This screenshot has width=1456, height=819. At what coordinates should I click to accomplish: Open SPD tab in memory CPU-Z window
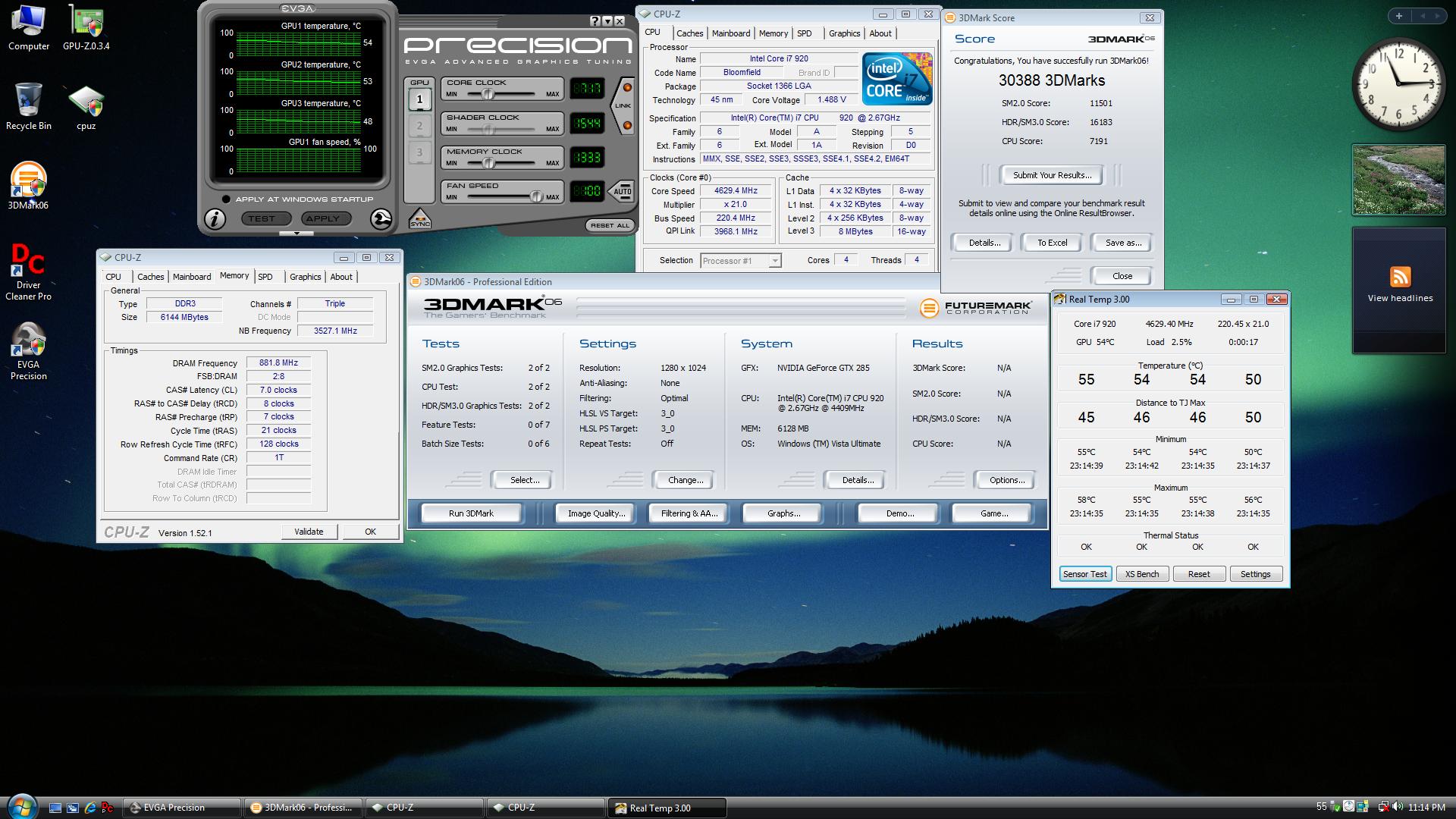pyautogui.click(x=265, y=277)
